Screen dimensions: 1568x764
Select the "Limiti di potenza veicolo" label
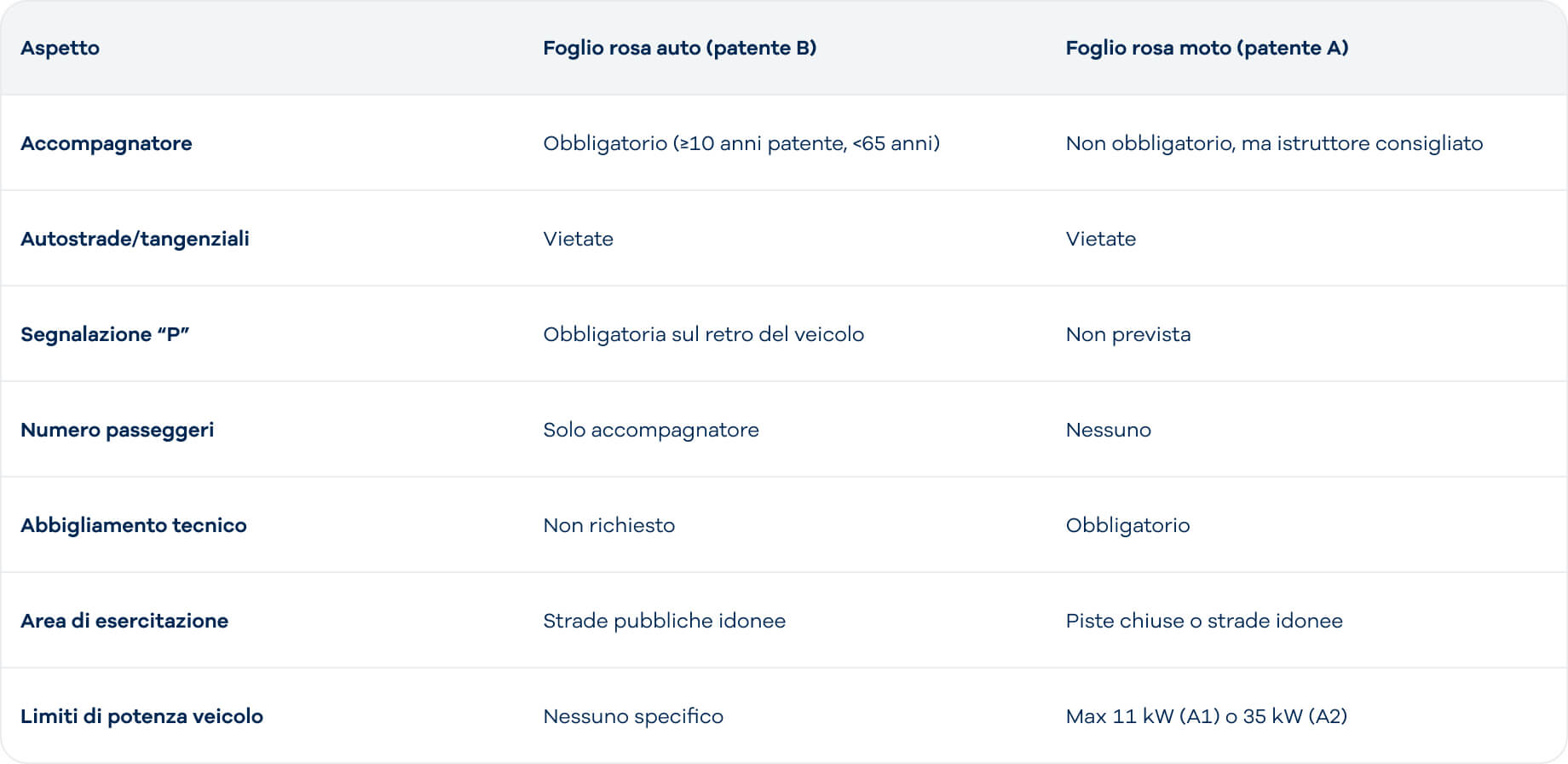141,716
